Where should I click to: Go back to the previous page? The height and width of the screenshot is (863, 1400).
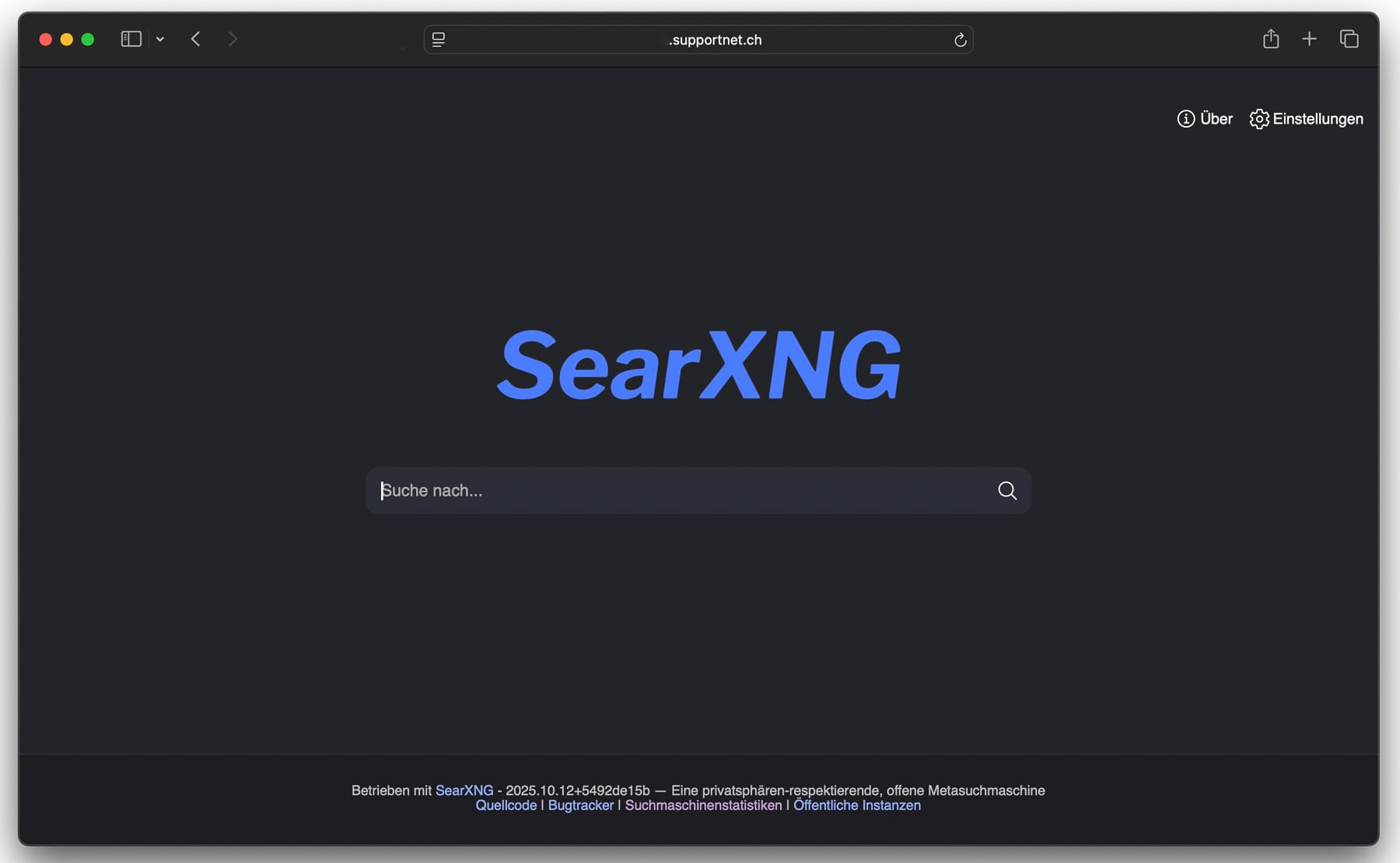(x=196, y=39)
